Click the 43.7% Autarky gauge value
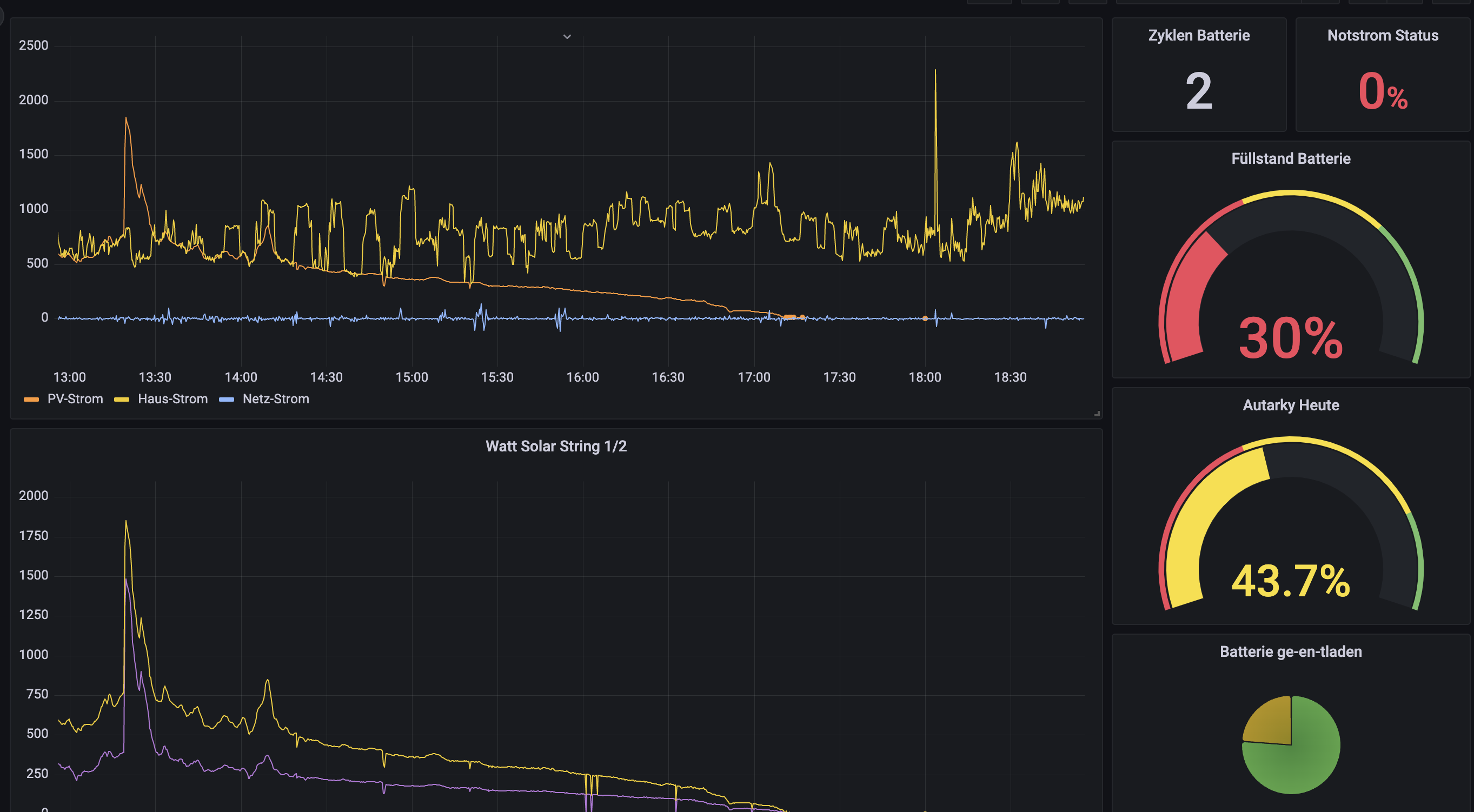Image resolution: width=1474 pixels, height=812 pixels. point(1291,581)
